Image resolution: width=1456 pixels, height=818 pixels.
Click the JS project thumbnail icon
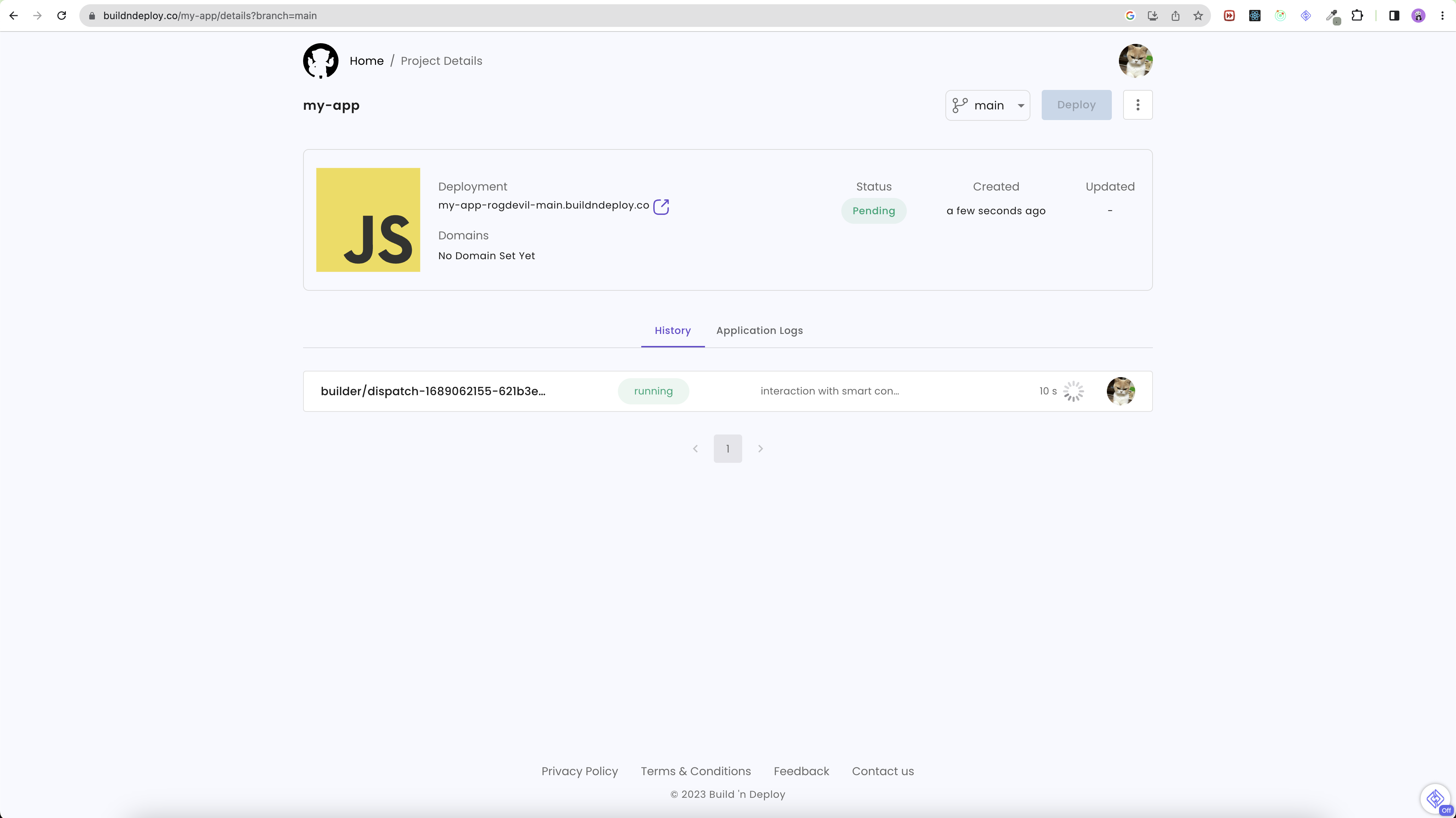tap(368, 220)
